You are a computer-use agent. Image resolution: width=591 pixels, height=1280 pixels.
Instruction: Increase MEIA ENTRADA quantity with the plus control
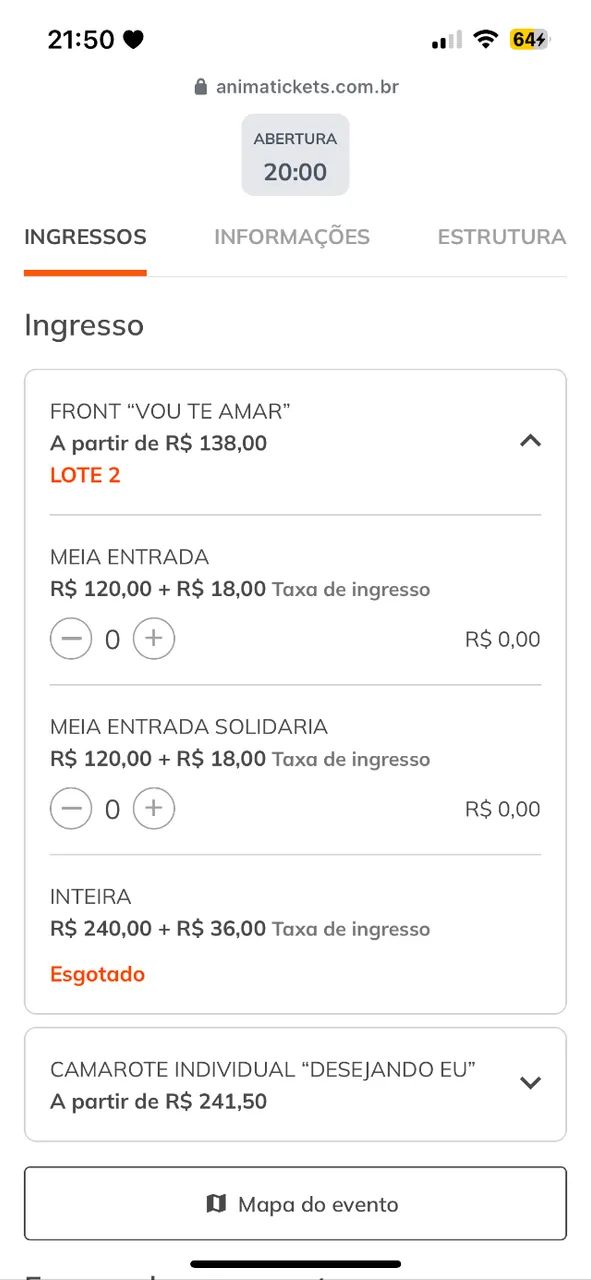pyautogui.click(x=153, y=638)
